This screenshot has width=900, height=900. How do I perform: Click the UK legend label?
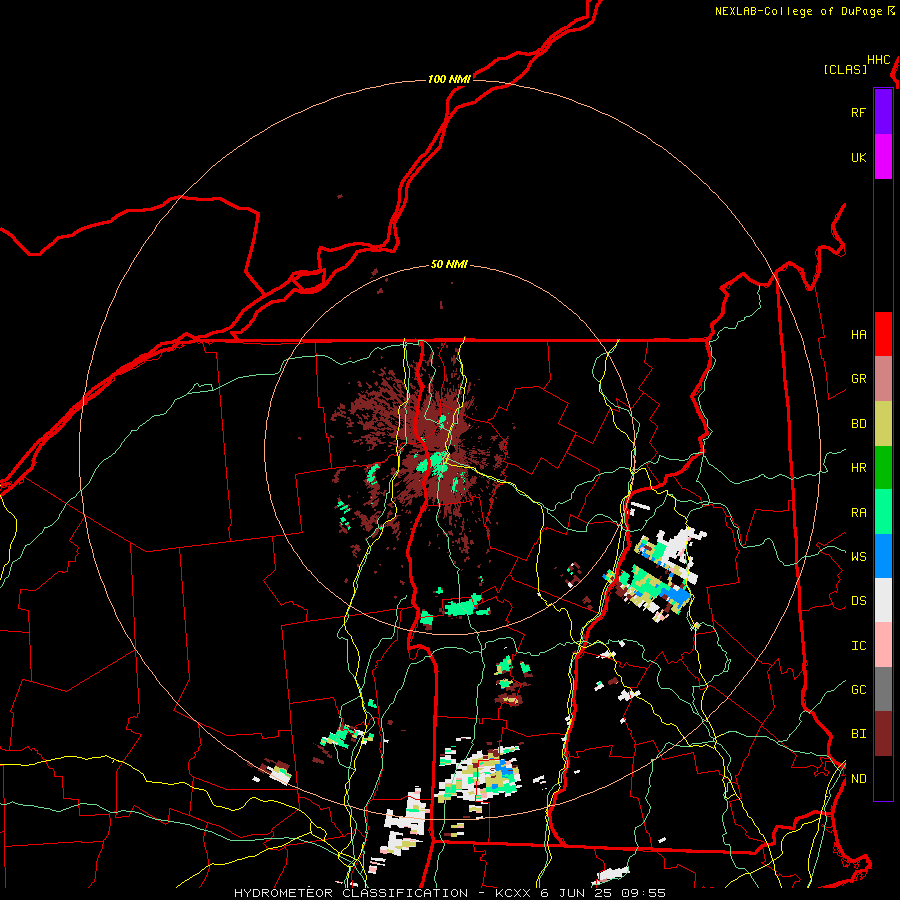(858, 158)
